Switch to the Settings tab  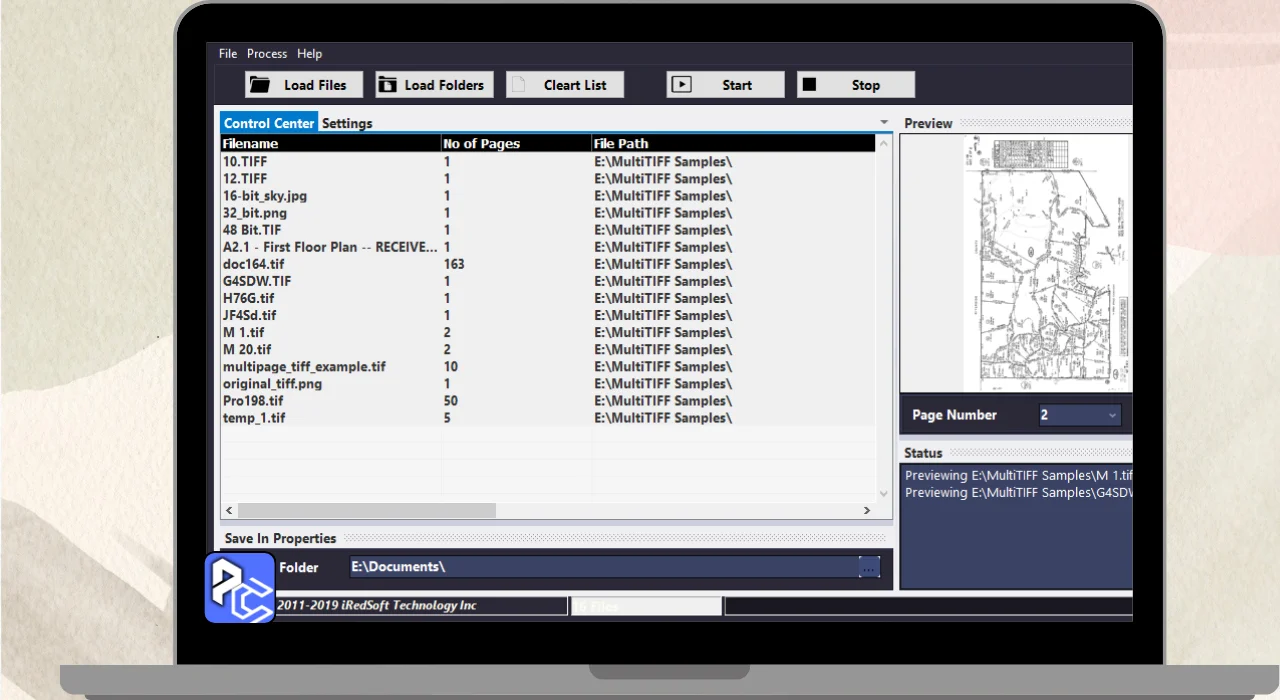pos(347,123)
